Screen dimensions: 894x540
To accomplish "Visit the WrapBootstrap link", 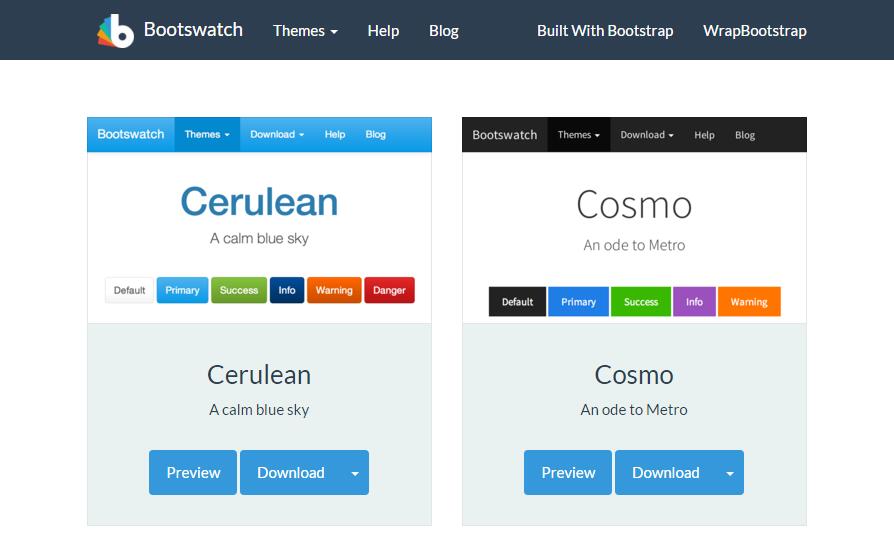I will click(755, 31).
